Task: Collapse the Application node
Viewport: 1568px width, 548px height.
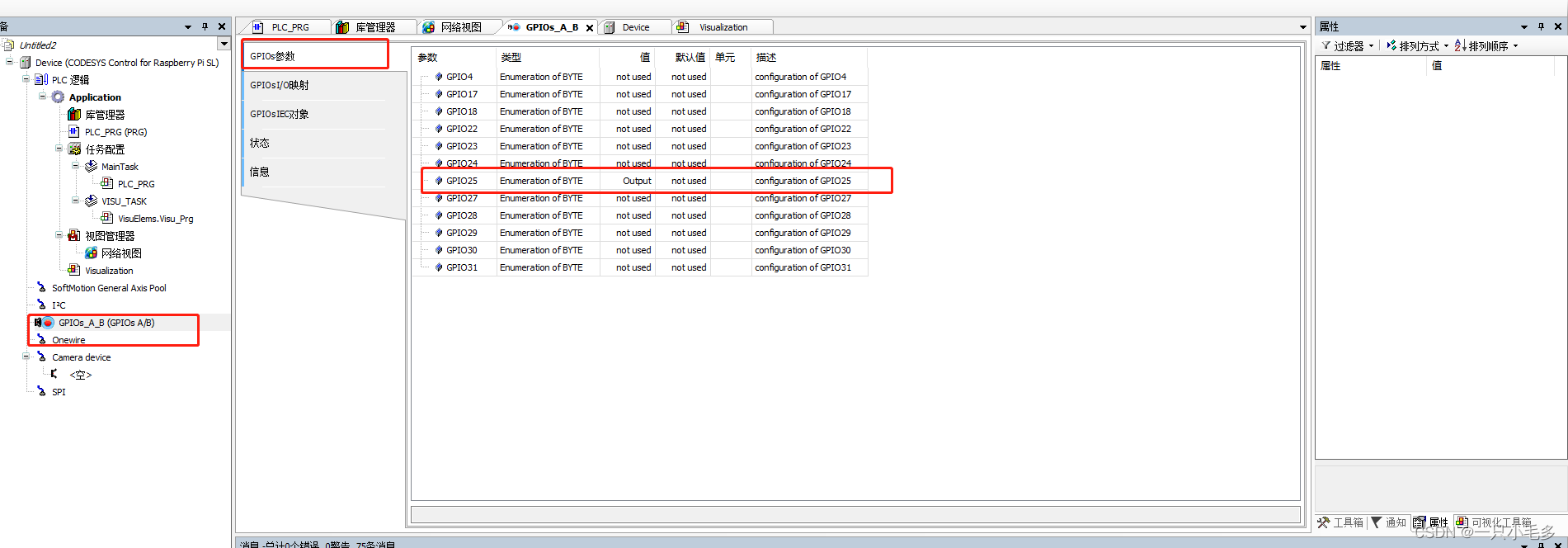Action: pos(42,96)
